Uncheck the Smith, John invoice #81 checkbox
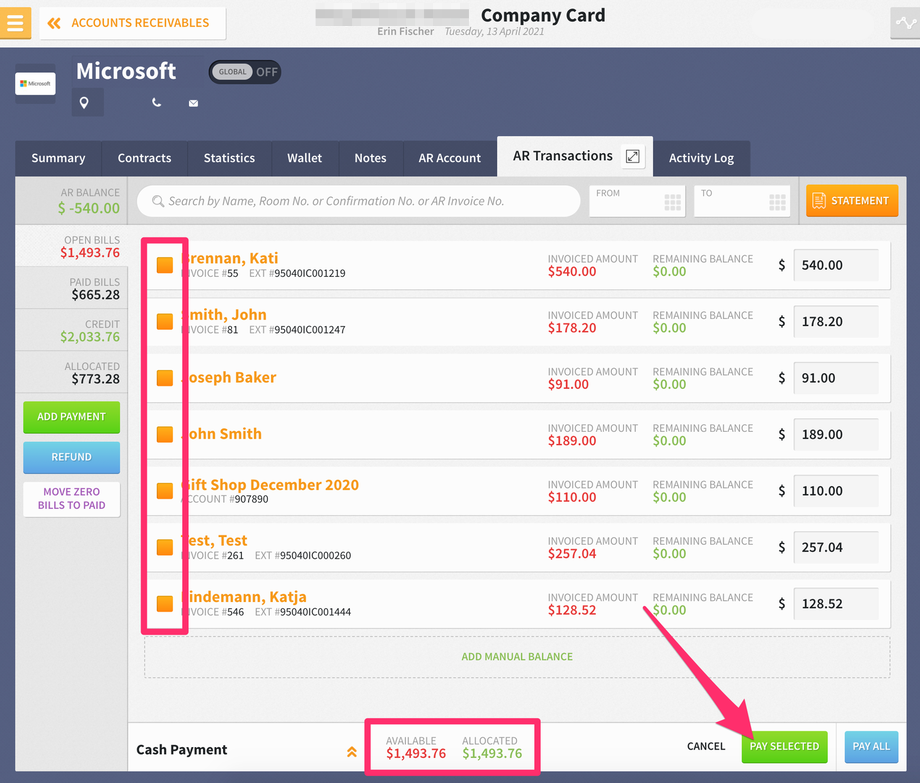Viewport: 920px width, 783px height. (x=165, y=321)
